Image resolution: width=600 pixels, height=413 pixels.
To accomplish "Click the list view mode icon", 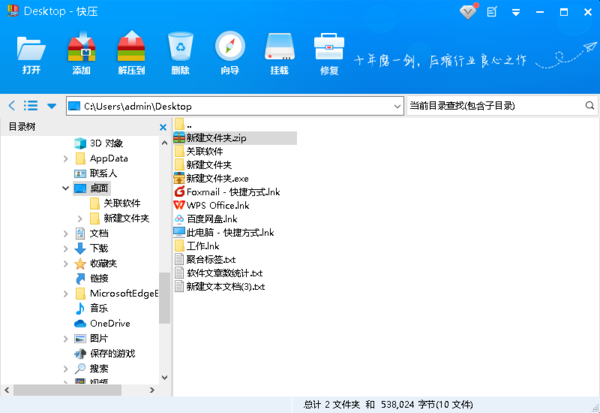I will click(31, 106).
